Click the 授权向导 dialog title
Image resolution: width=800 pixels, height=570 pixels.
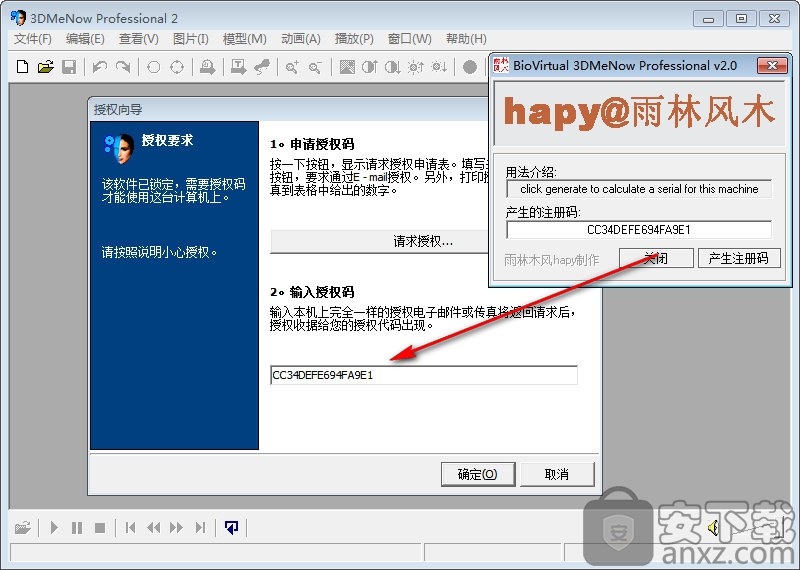pyautogui.click(x=118, y=110)
